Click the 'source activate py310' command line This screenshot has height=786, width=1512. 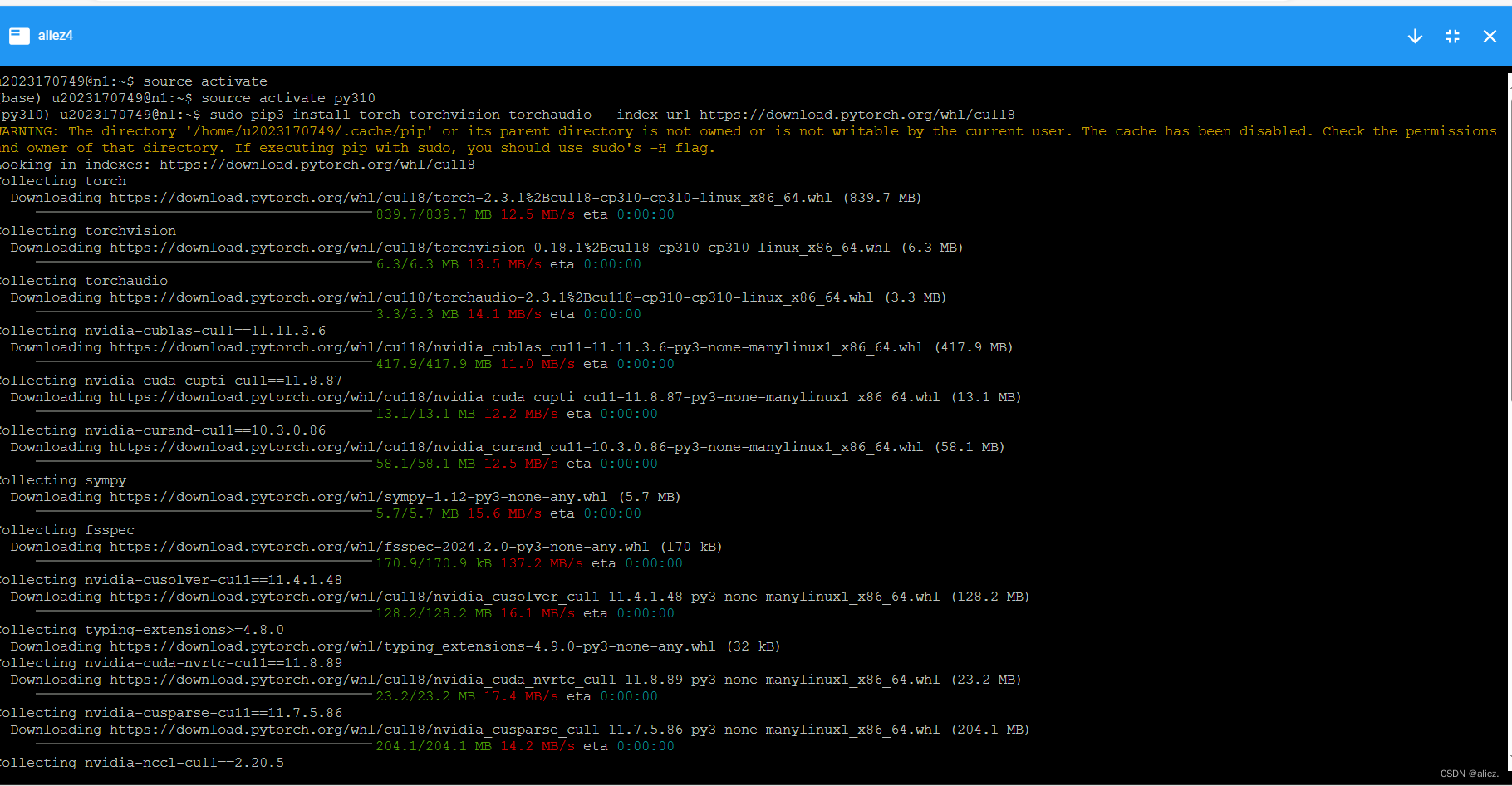click(188, 98)
